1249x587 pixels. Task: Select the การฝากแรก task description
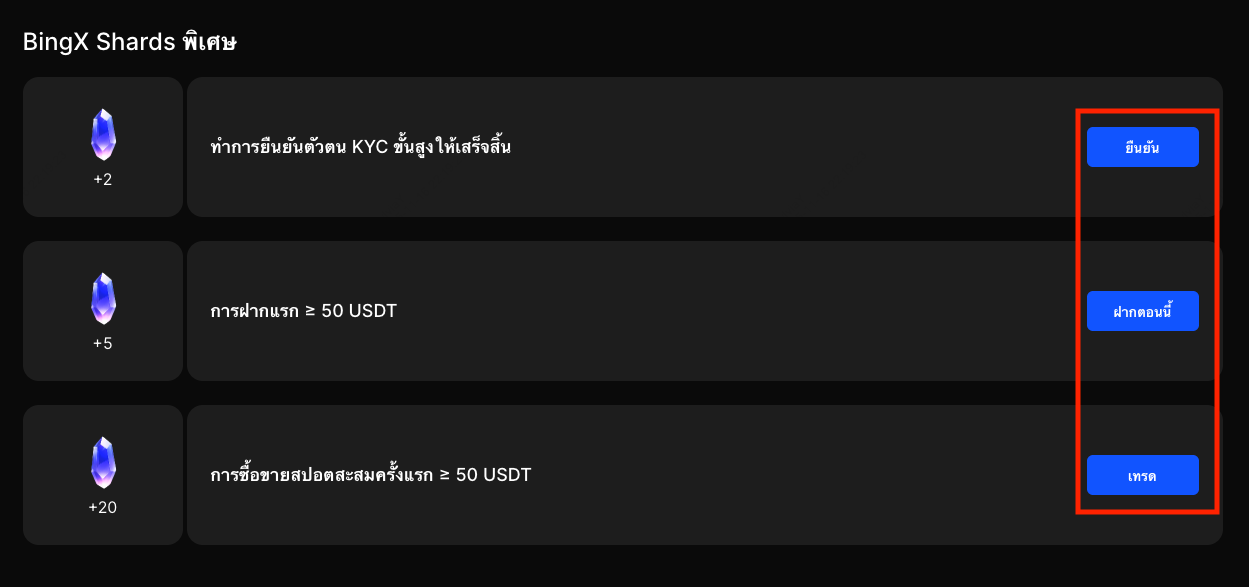pyautogui.click(x=303, y=311)
